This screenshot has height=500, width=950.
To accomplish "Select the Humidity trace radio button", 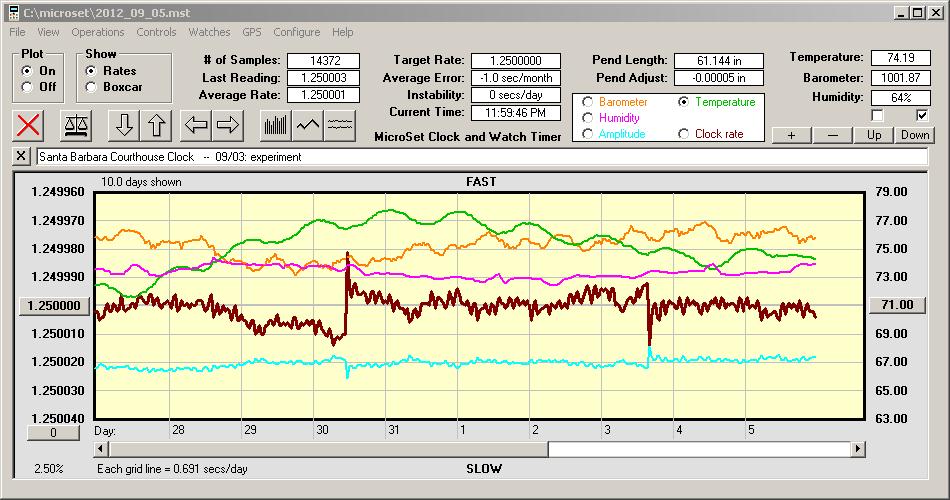I will point(587,118).
